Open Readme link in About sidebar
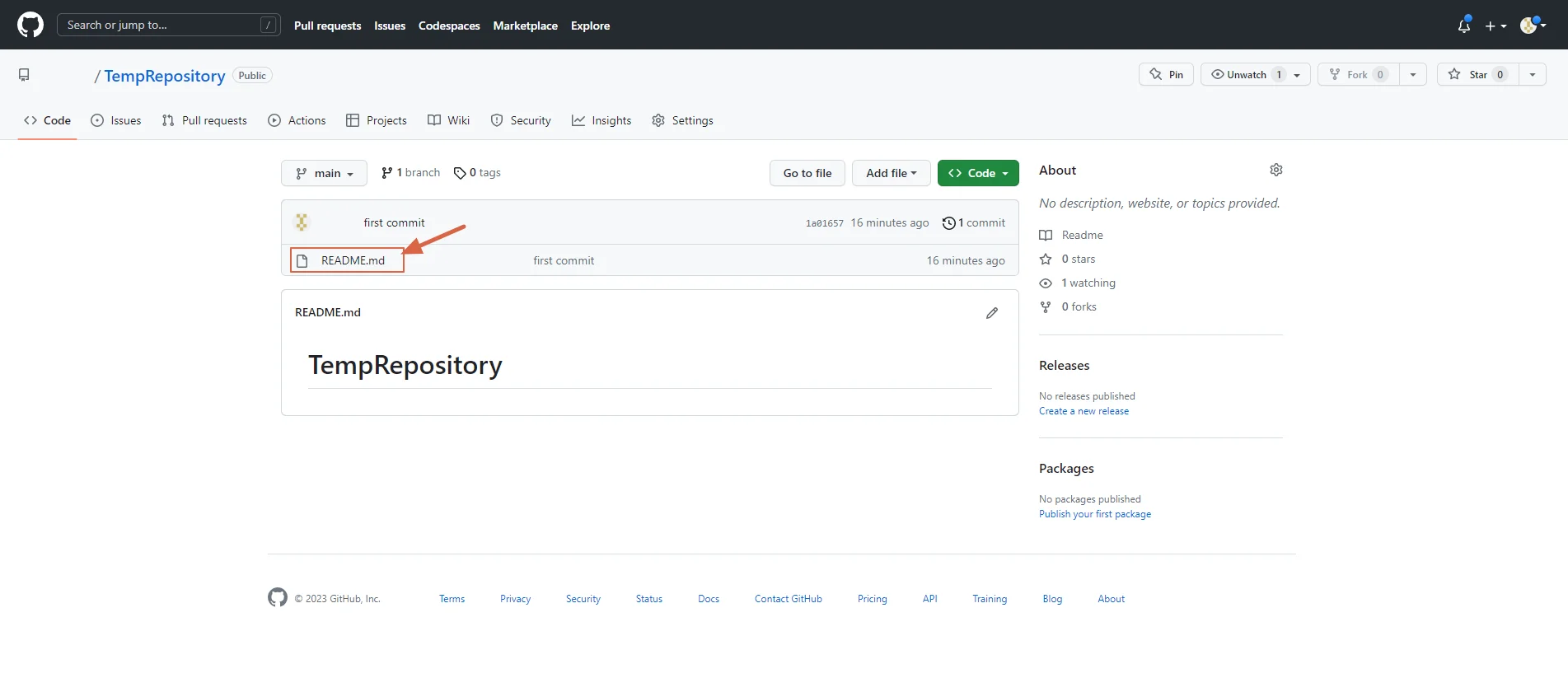Image resolution: width=1568 pixels, height=692 pixels. click(1071, 235)
